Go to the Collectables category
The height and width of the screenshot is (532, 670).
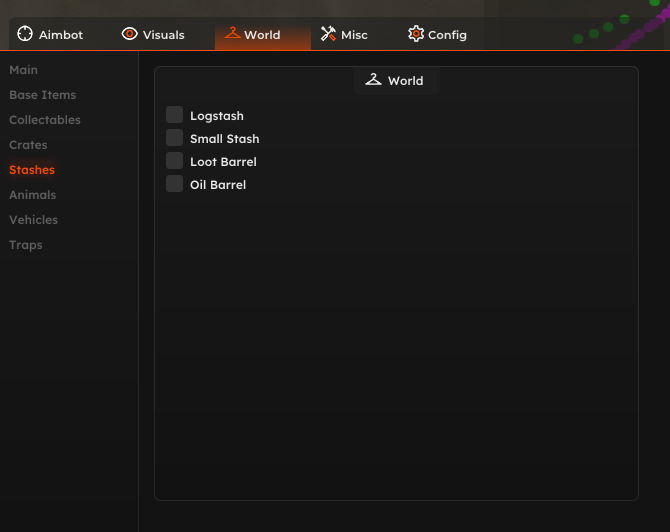pos(45,120)
